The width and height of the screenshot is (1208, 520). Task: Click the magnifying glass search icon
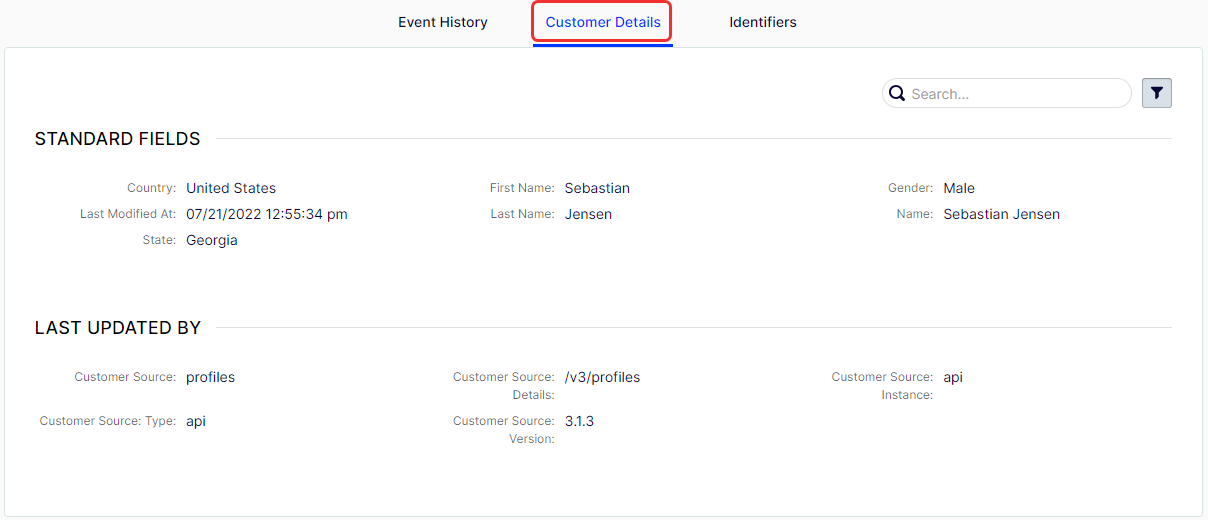897,93
